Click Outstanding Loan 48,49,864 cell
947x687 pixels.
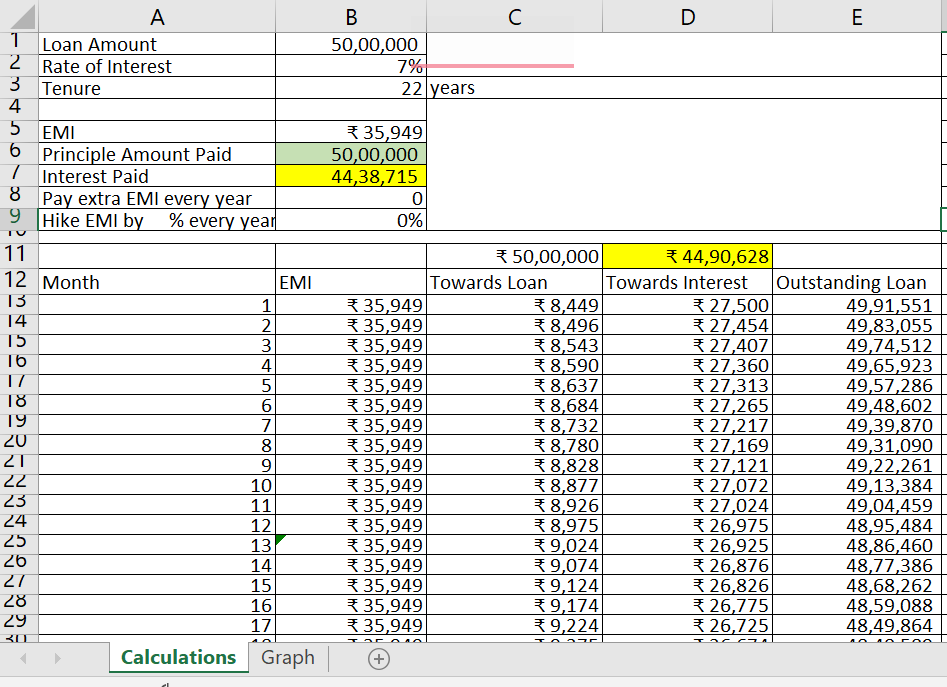click(x=856, y=625)
